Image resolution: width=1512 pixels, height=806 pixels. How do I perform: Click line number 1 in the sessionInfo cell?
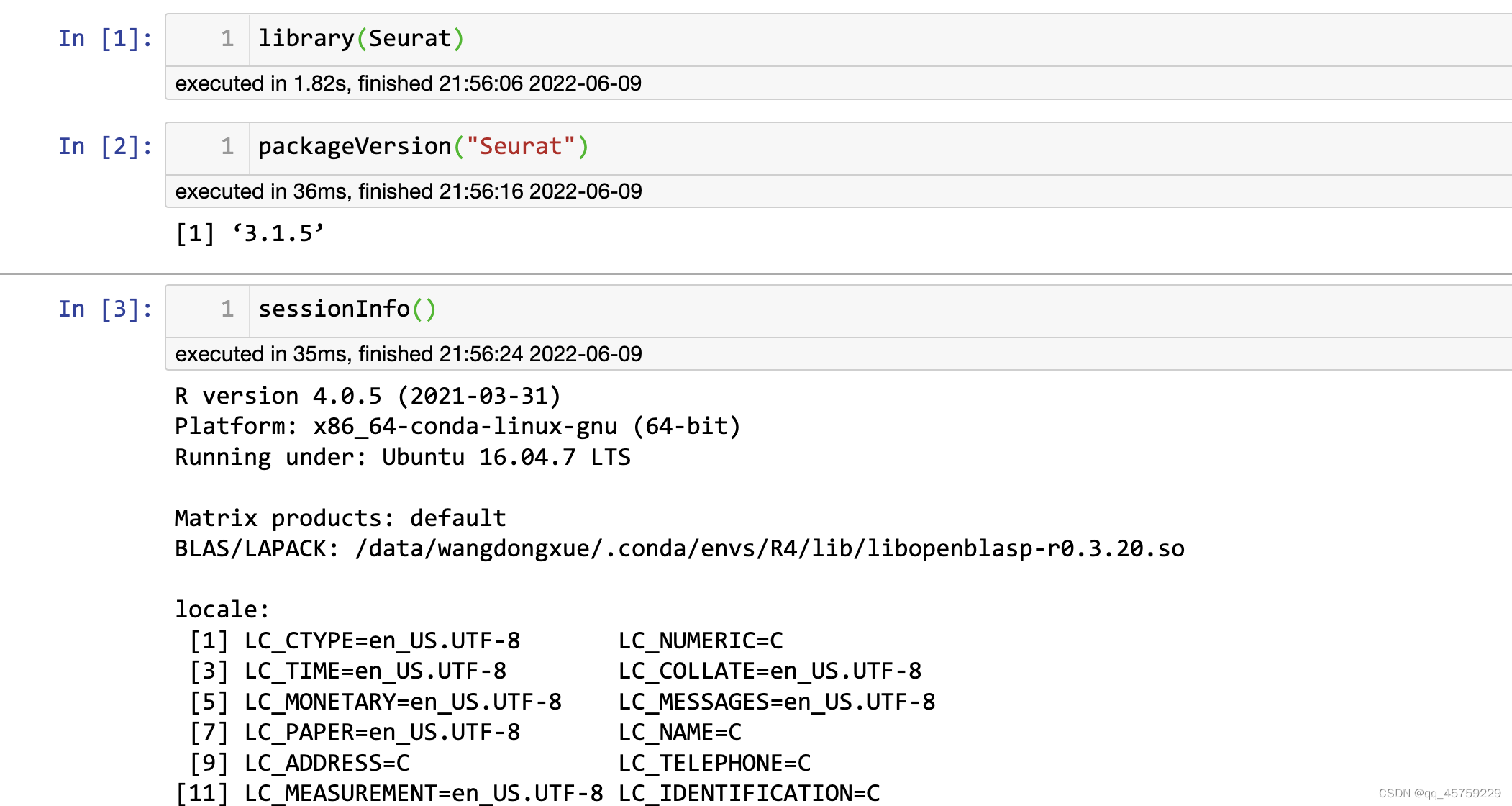click(x=227, y=309)
